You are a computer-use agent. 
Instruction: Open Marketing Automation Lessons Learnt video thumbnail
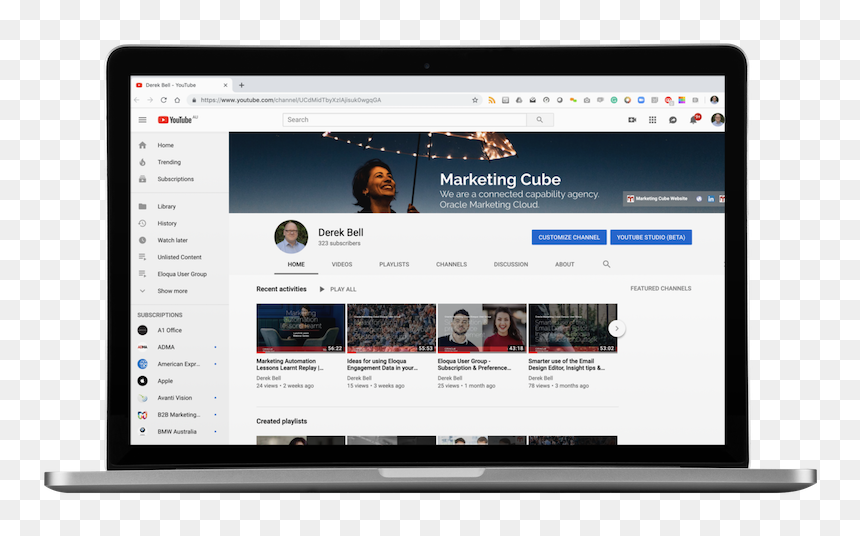point(301,328)
